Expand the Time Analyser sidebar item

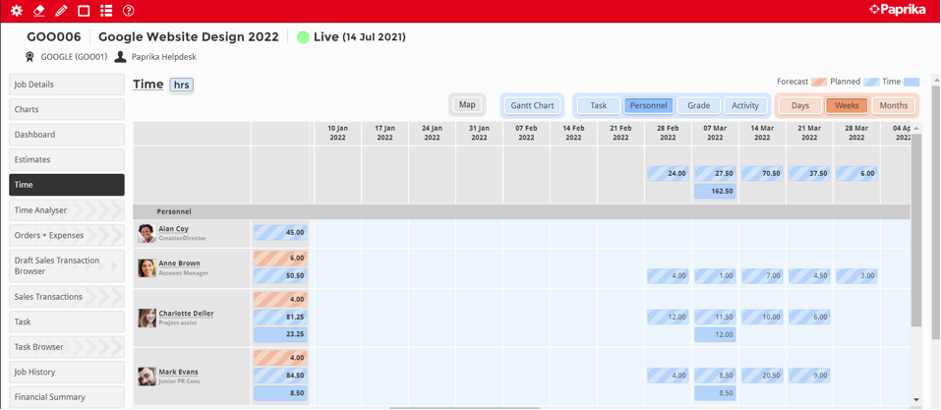pyautogui.click(x=66, y=210)
